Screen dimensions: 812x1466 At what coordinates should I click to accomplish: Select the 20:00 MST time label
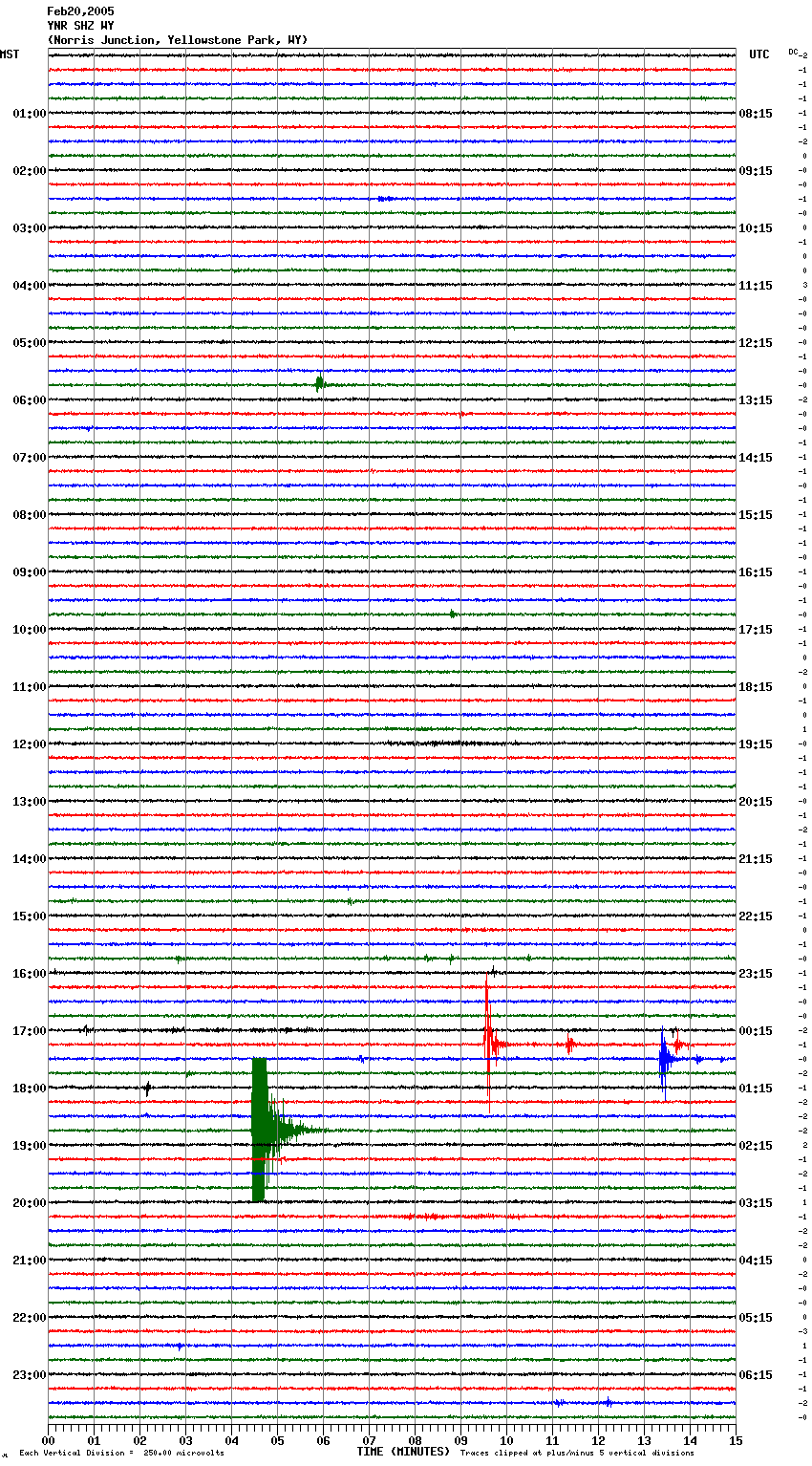click(x=30, y=1203)
